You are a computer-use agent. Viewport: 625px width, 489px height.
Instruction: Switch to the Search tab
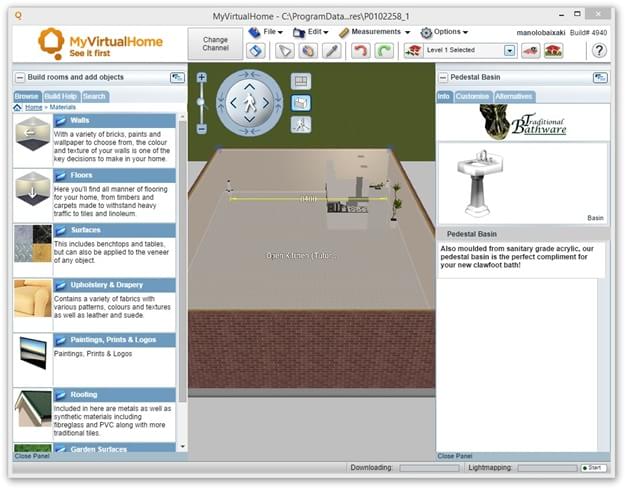coord(94,96)
